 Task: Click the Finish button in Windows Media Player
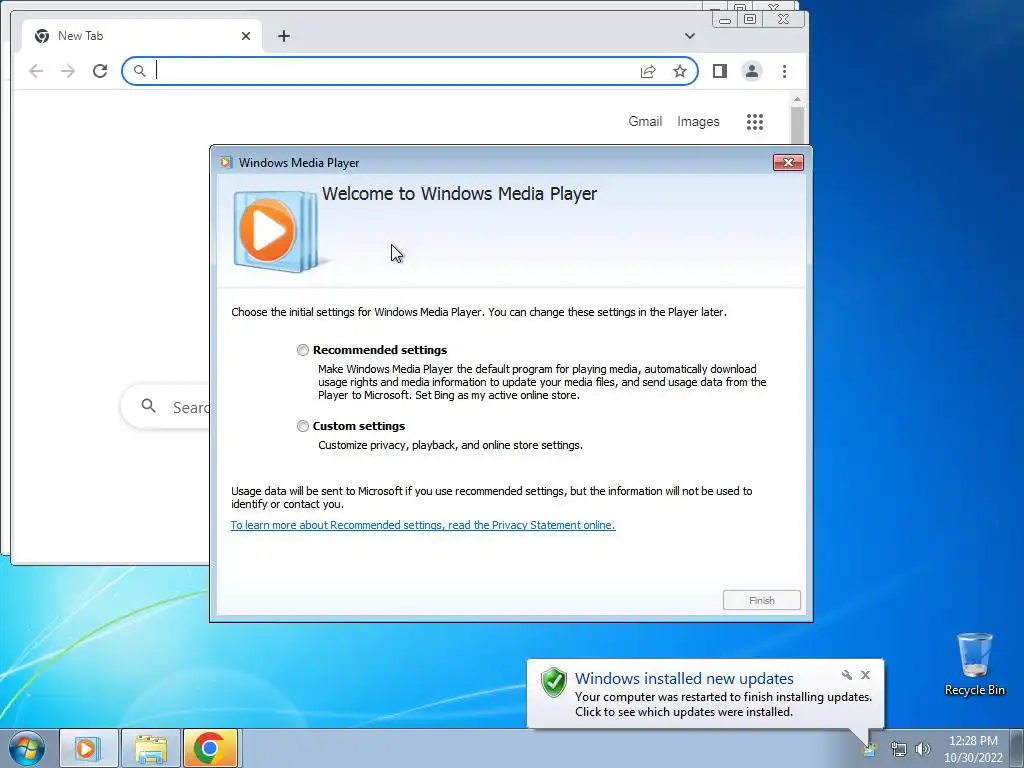[761, 600]
